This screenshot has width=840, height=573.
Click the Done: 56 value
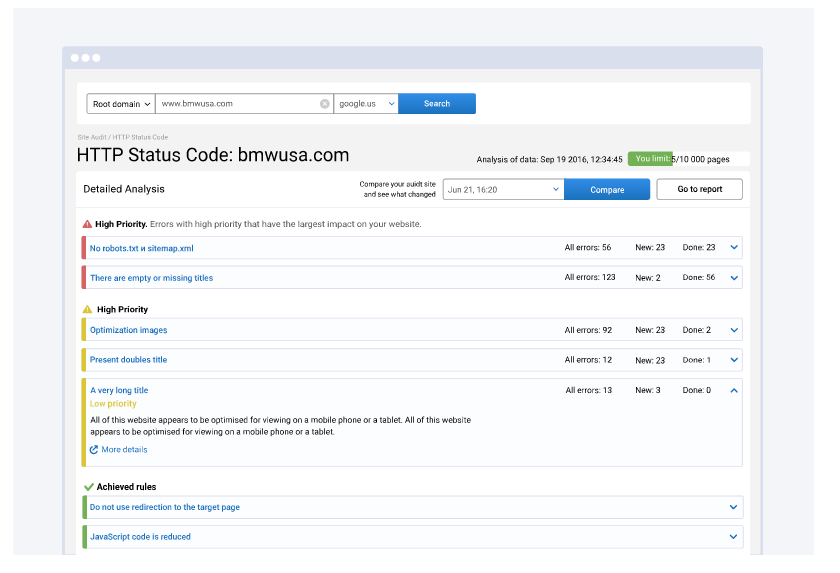pos(699,277)
